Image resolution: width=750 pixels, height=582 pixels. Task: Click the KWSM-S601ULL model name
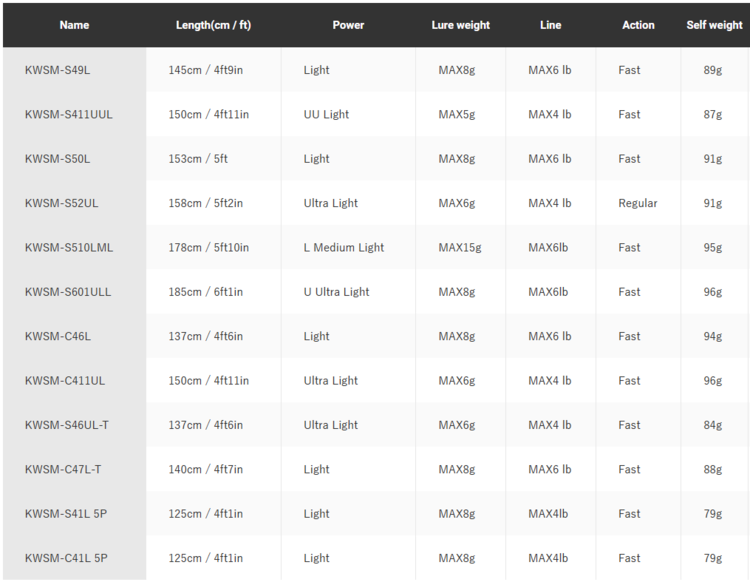68,292
